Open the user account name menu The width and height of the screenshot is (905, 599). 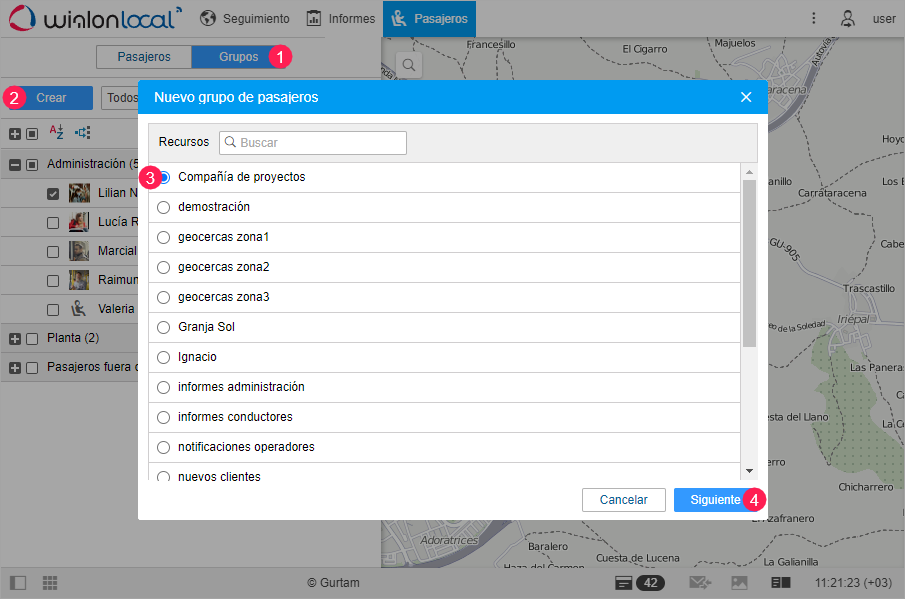click(884, 18)
